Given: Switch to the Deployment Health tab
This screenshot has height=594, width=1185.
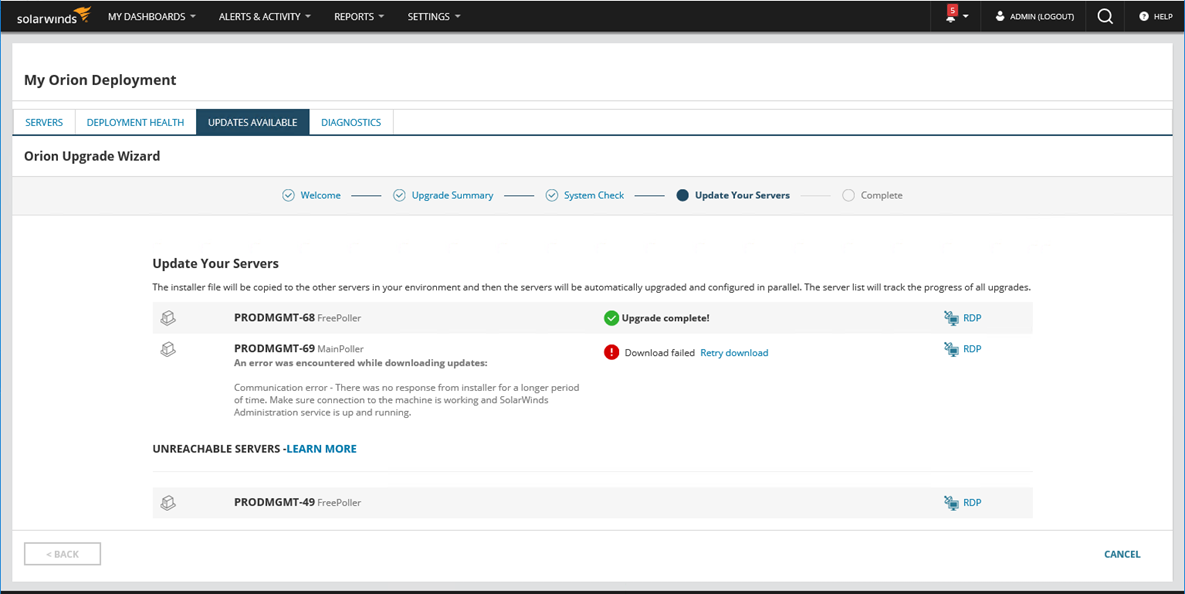Looking at the screenshot, I should click(135, 122).
